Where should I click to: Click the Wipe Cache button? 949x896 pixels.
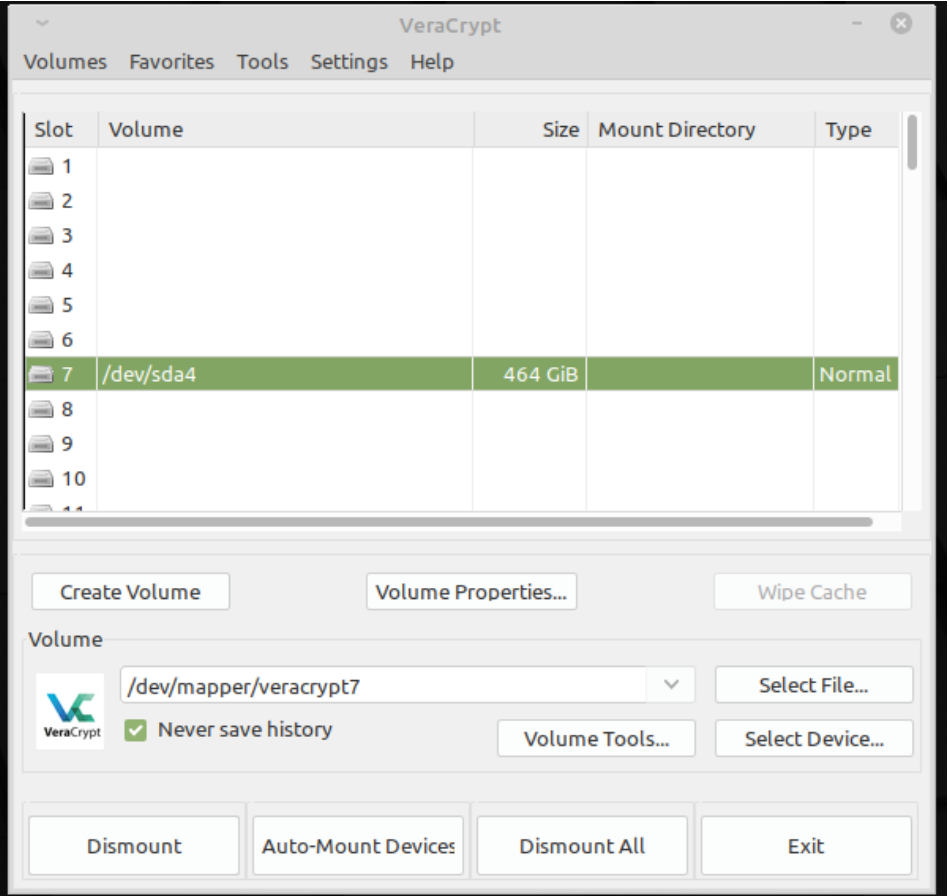pyautogui.click(x=812, y=591)
